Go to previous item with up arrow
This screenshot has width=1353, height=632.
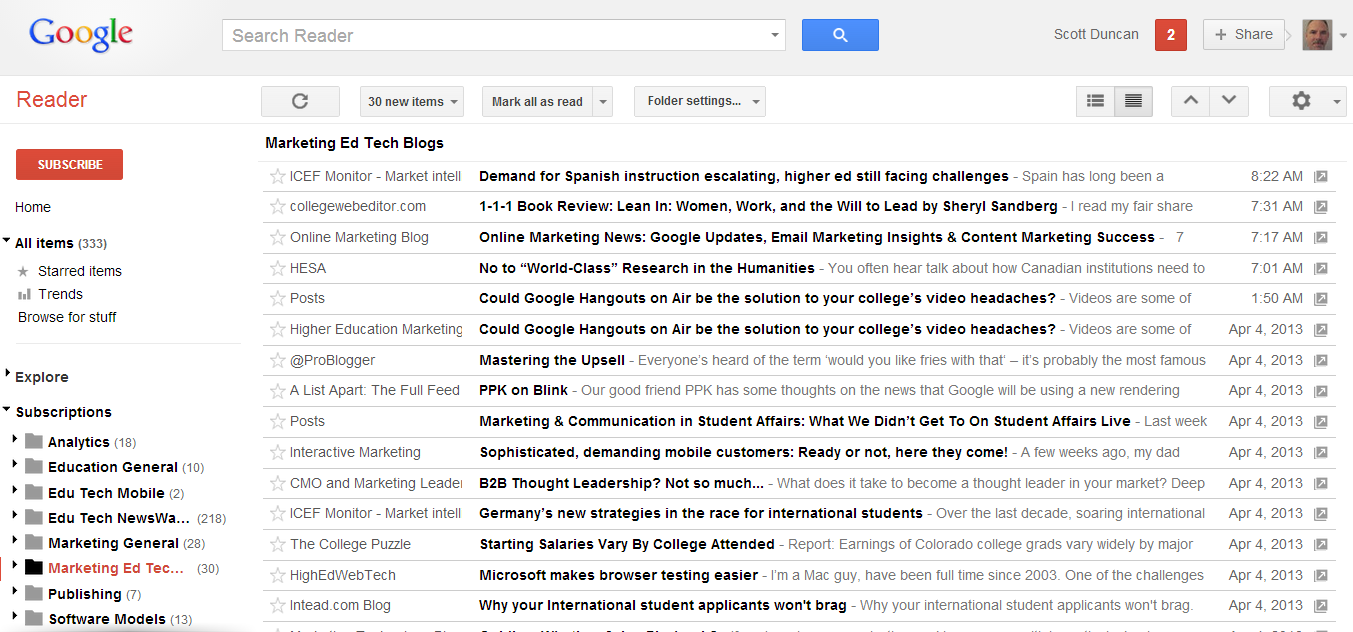1190,101
